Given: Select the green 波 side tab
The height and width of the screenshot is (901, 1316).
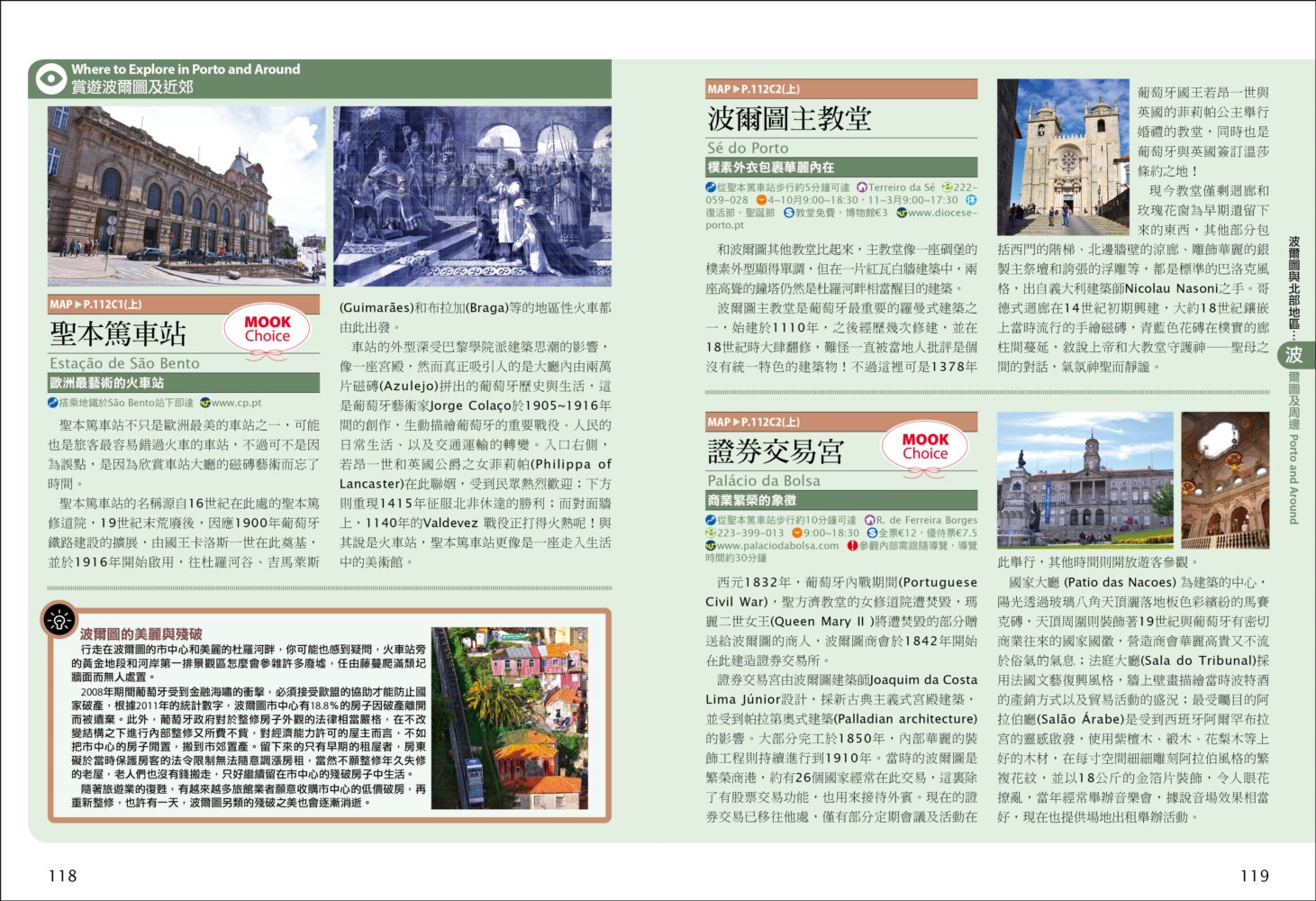Looking at the screenshot, I should tap(1293, 355).
